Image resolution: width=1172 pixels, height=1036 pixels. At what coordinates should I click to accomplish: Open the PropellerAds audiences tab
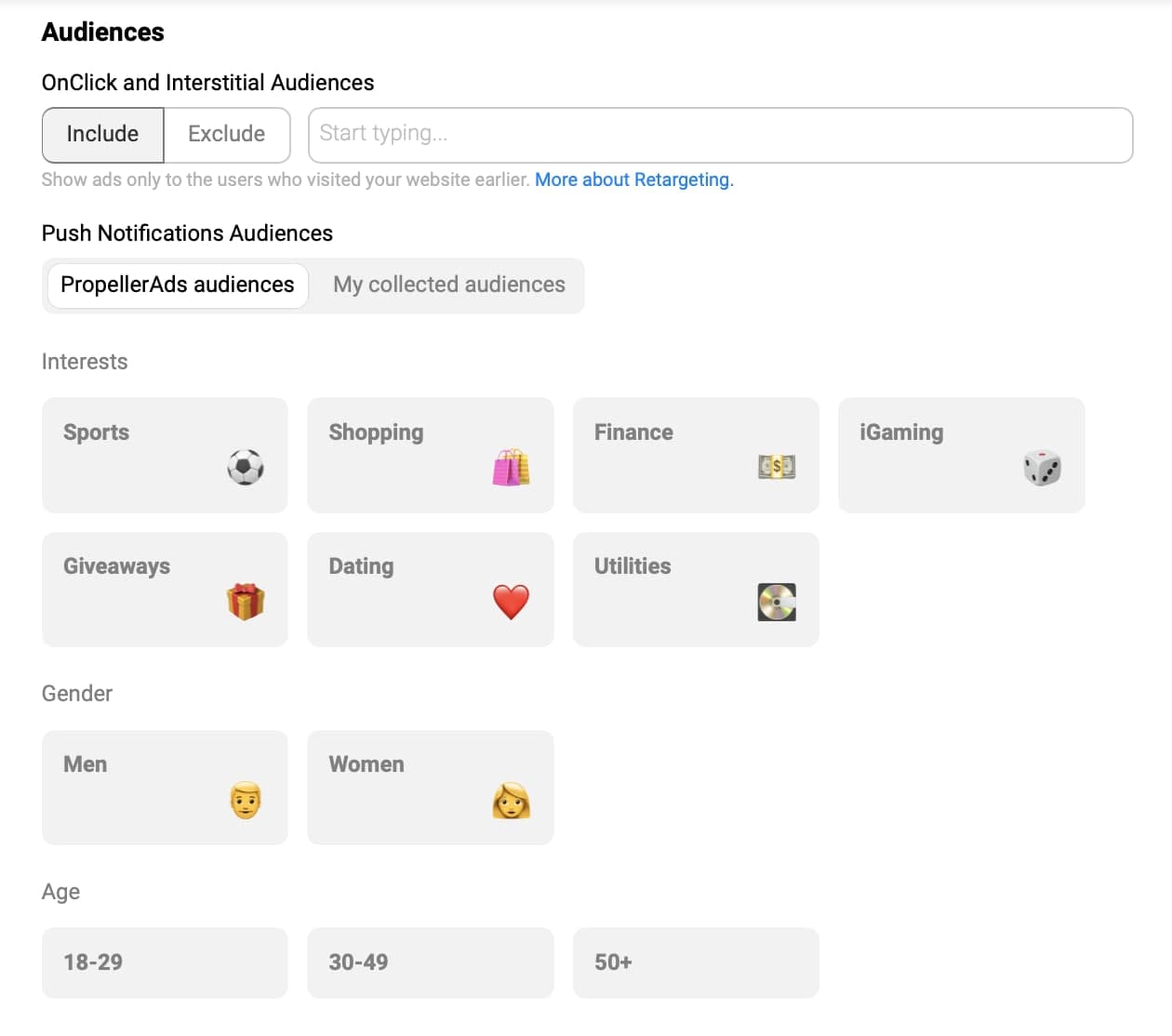[x=177, y=285]
